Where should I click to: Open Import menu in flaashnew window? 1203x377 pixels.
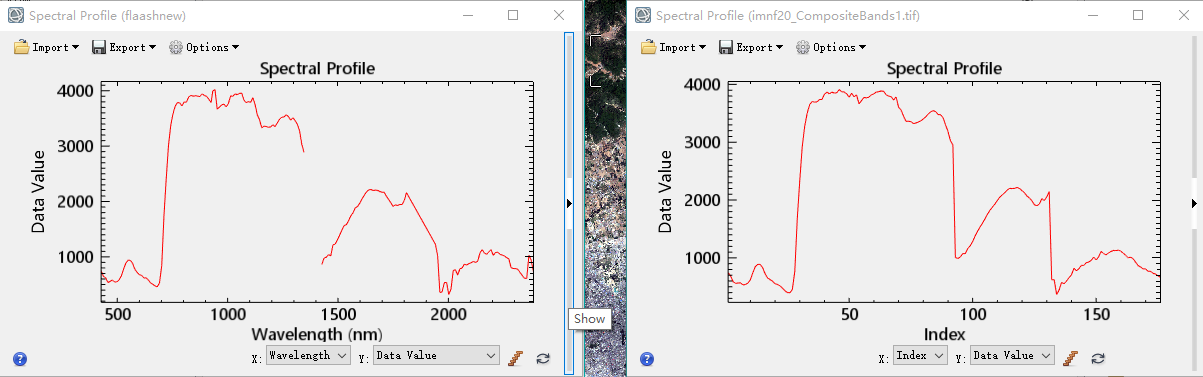click(47, 47)
